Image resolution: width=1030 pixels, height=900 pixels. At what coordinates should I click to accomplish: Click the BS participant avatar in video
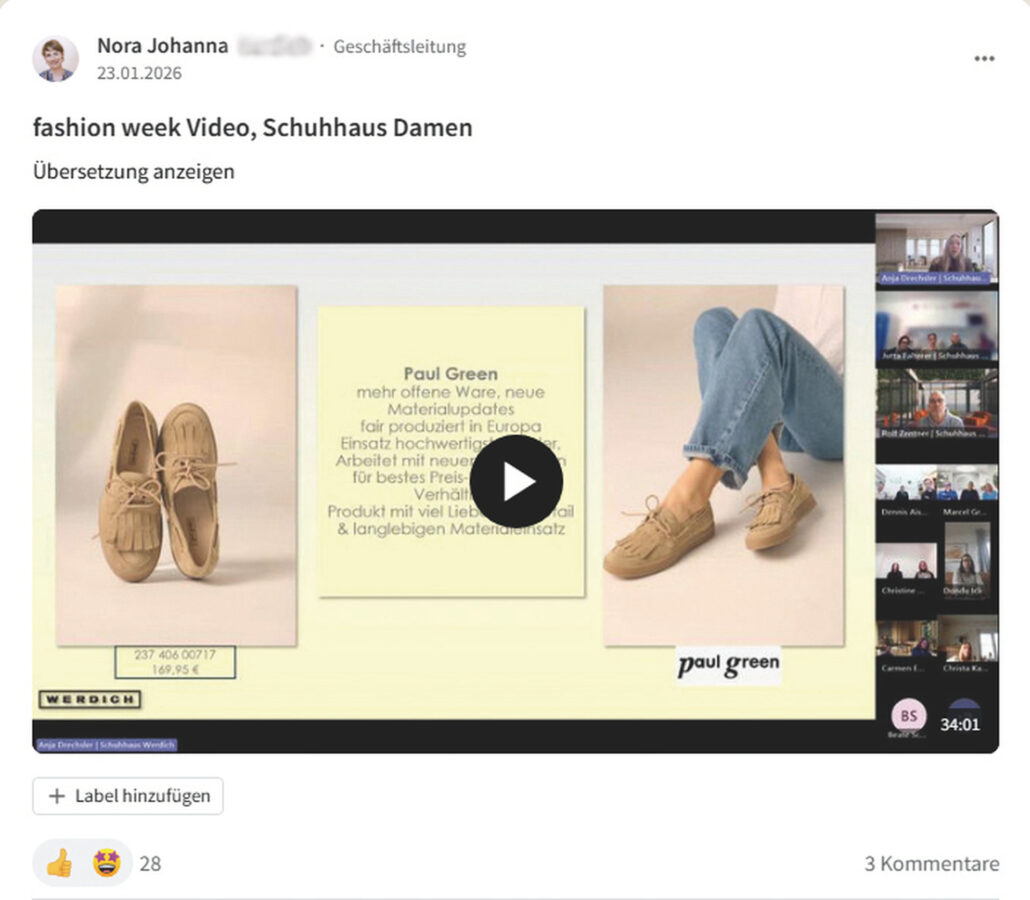(x=908, y=715)
